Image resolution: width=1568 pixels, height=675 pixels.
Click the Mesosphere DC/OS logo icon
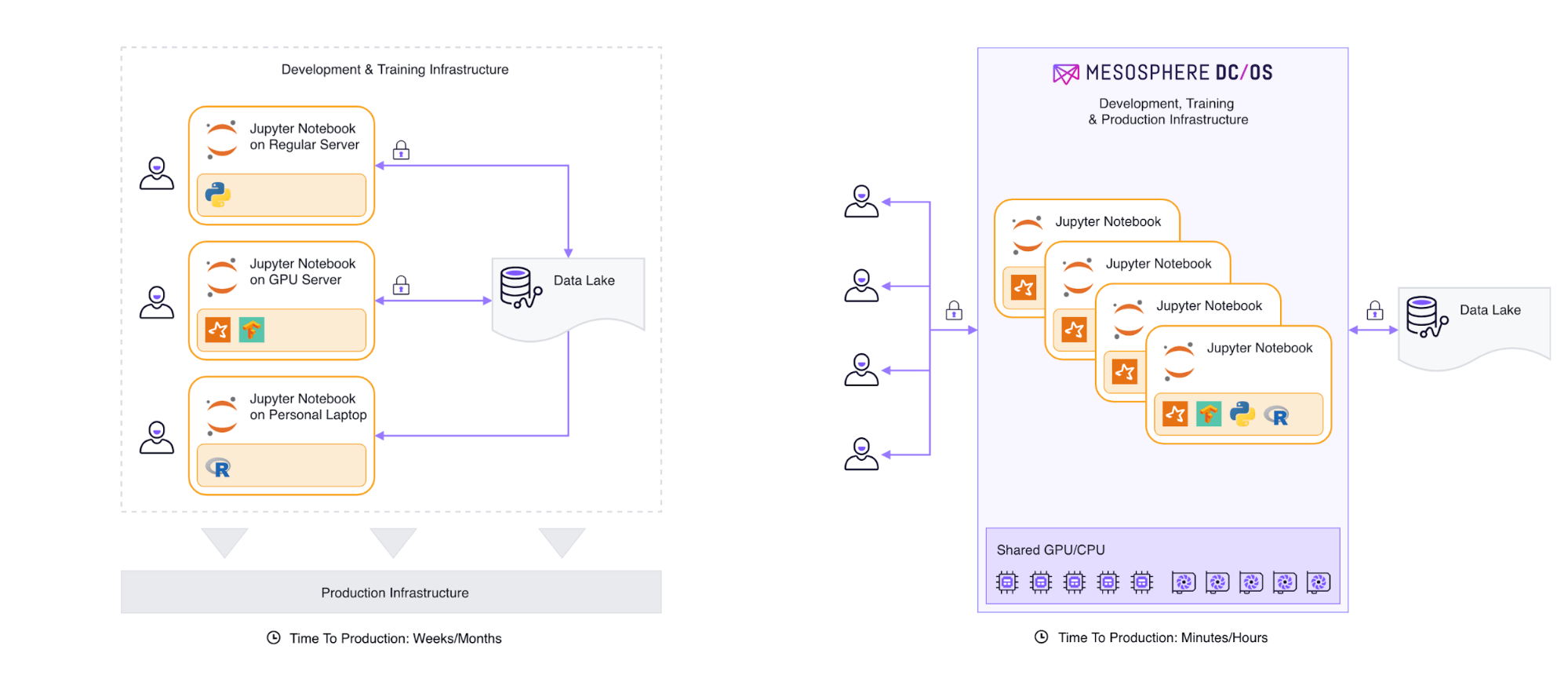1065,74
